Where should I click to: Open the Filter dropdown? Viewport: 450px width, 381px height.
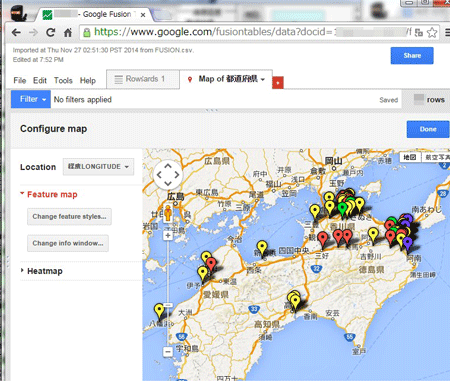coord(31,99)
